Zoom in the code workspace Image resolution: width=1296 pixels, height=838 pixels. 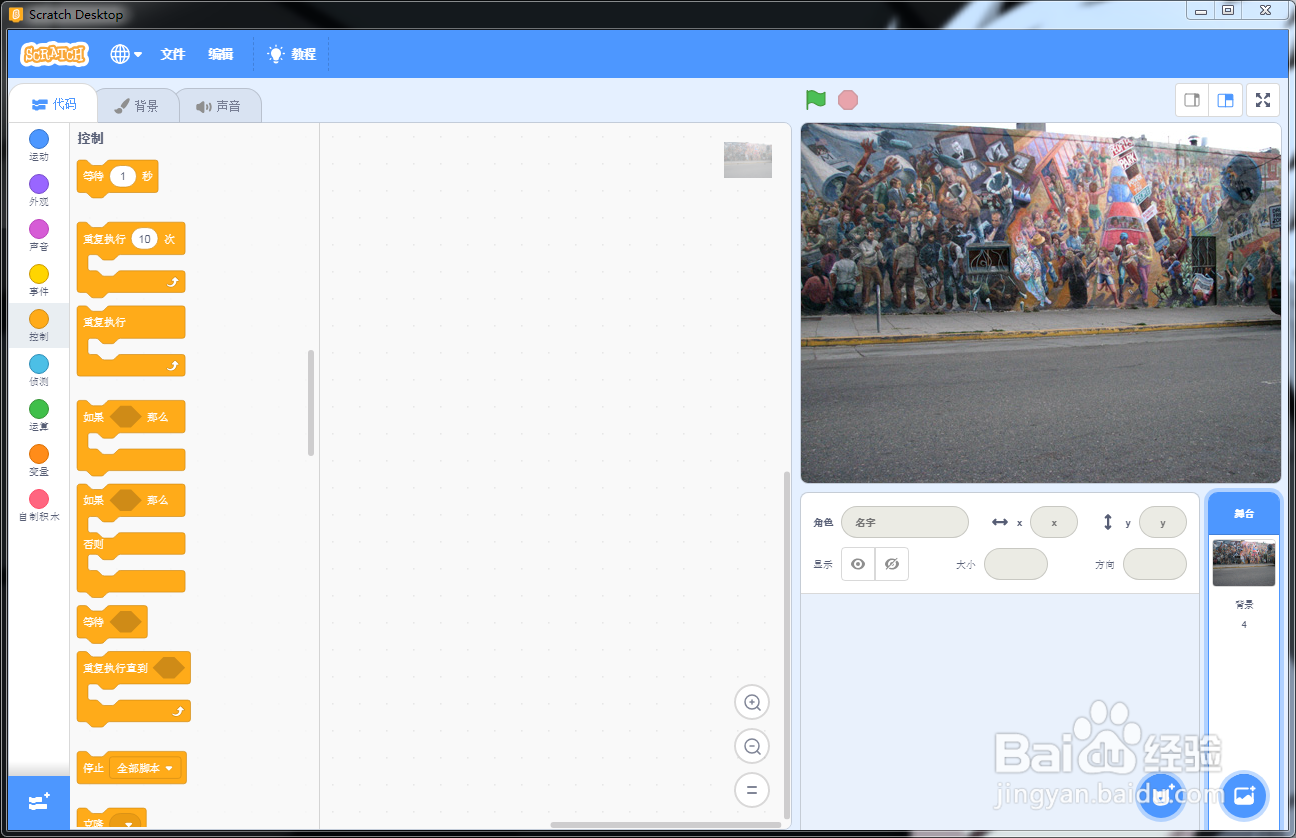click(752, 702)
